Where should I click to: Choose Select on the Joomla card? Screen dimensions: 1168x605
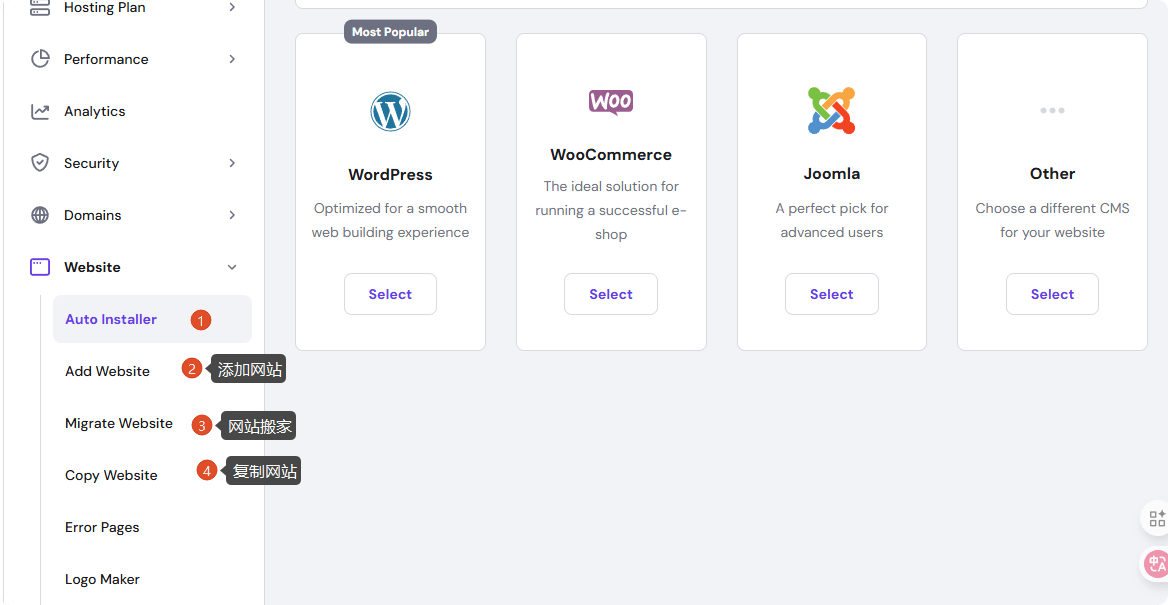point(831,294)
